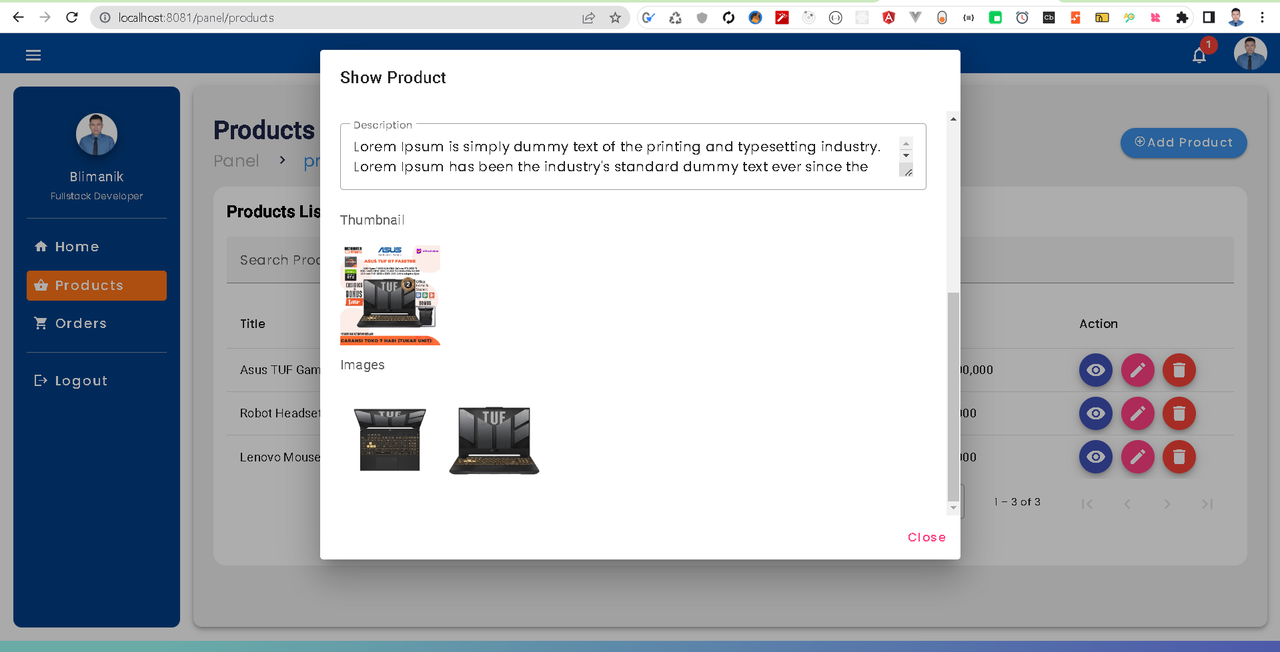1280x652 pixels.
Task: Click the Panel breadcrumb link
Action: coord(236,161)
